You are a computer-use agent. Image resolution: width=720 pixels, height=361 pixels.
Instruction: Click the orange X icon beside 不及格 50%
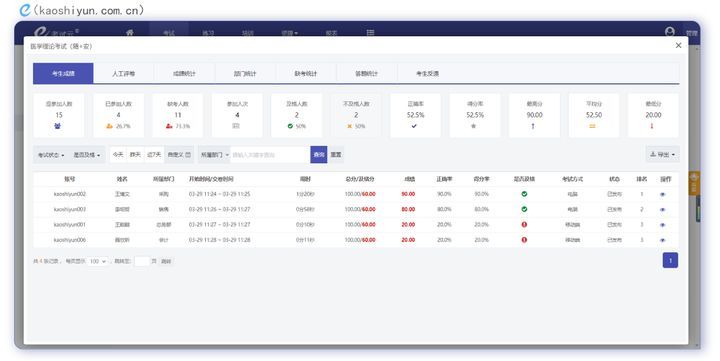[349, 126]
